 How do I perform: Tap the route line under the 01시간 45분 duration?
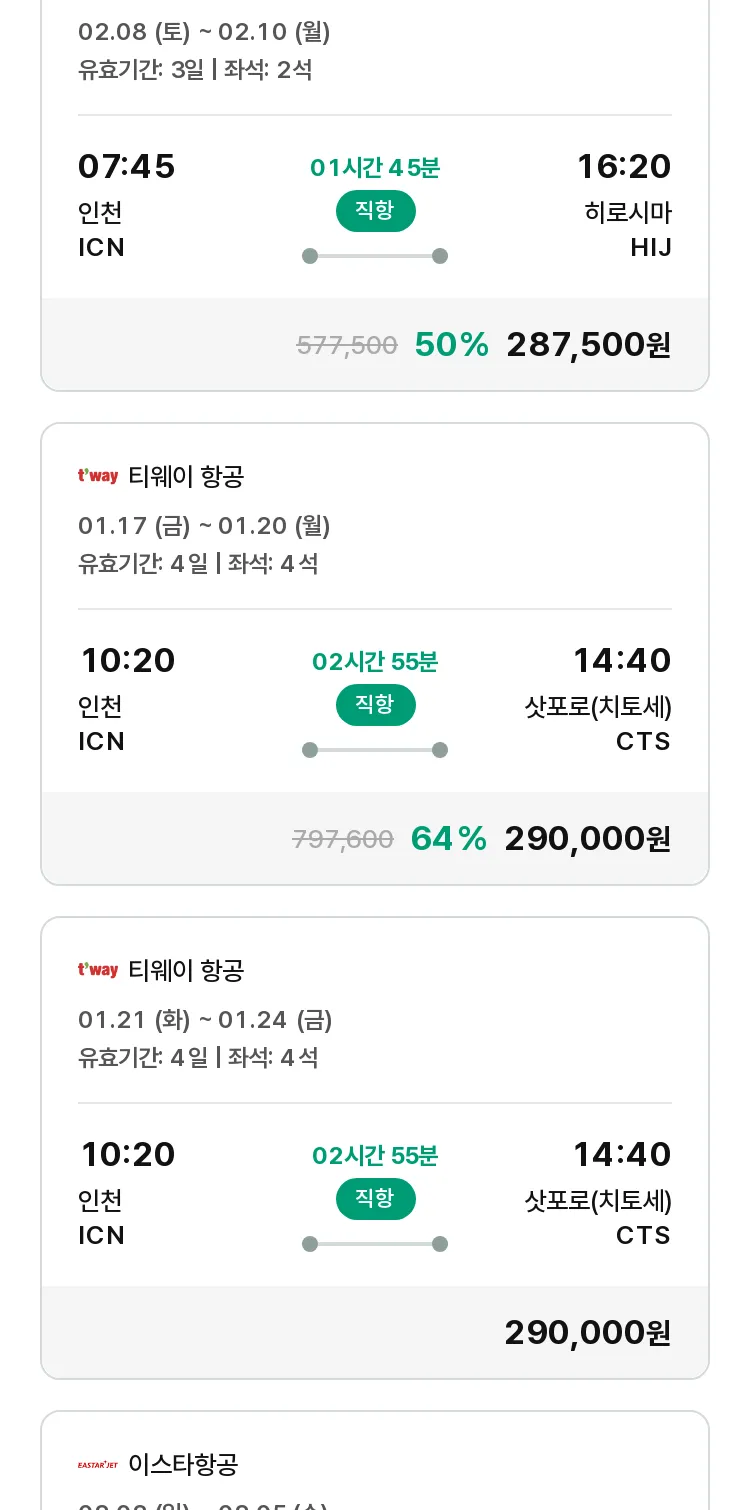(x=375, y=256)
